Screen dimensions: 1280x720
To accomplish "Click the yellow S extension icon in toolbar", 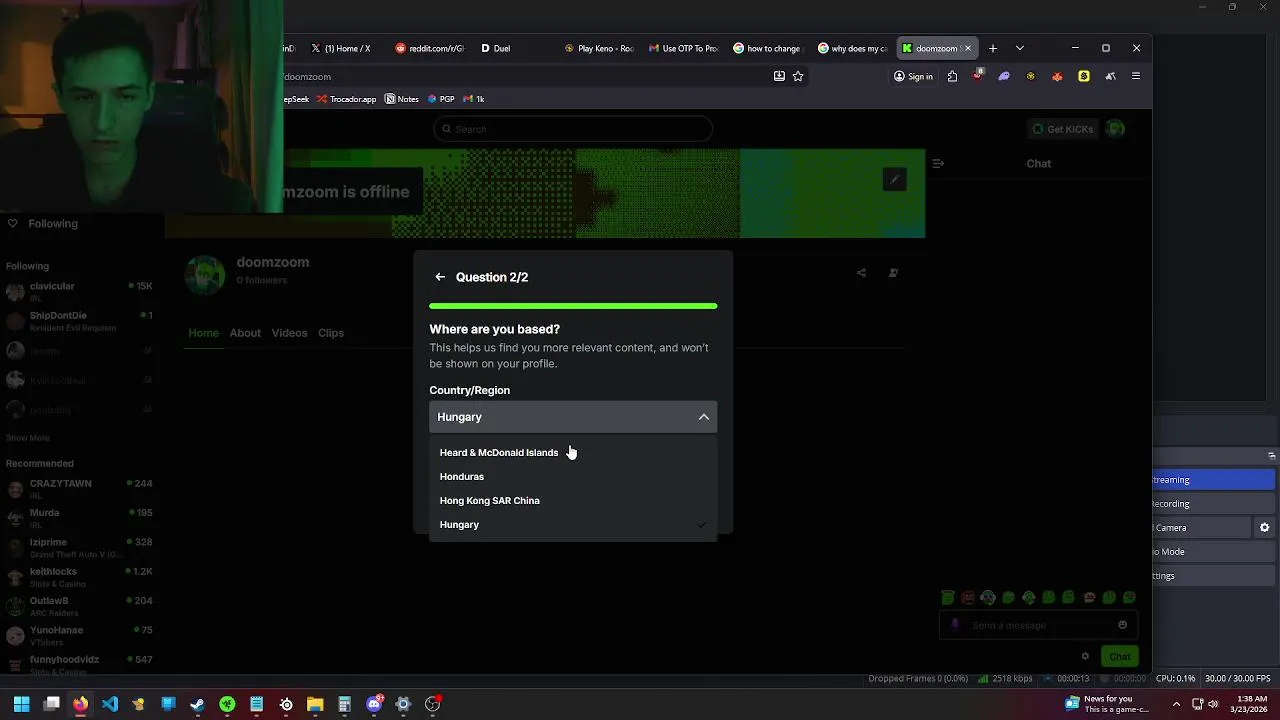I will pos(1084,76).
